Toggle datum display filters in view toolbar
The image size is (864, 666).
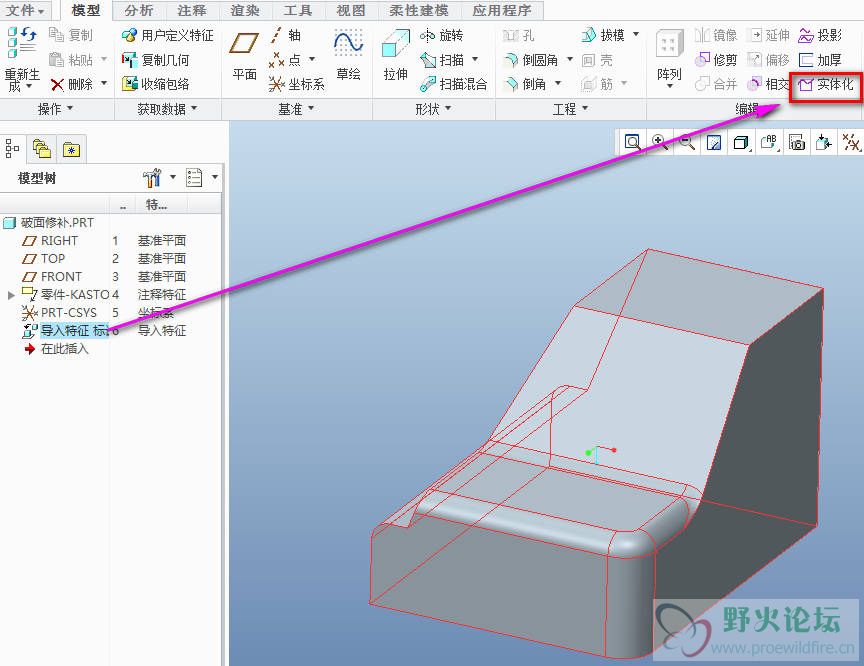coord(851,143)
